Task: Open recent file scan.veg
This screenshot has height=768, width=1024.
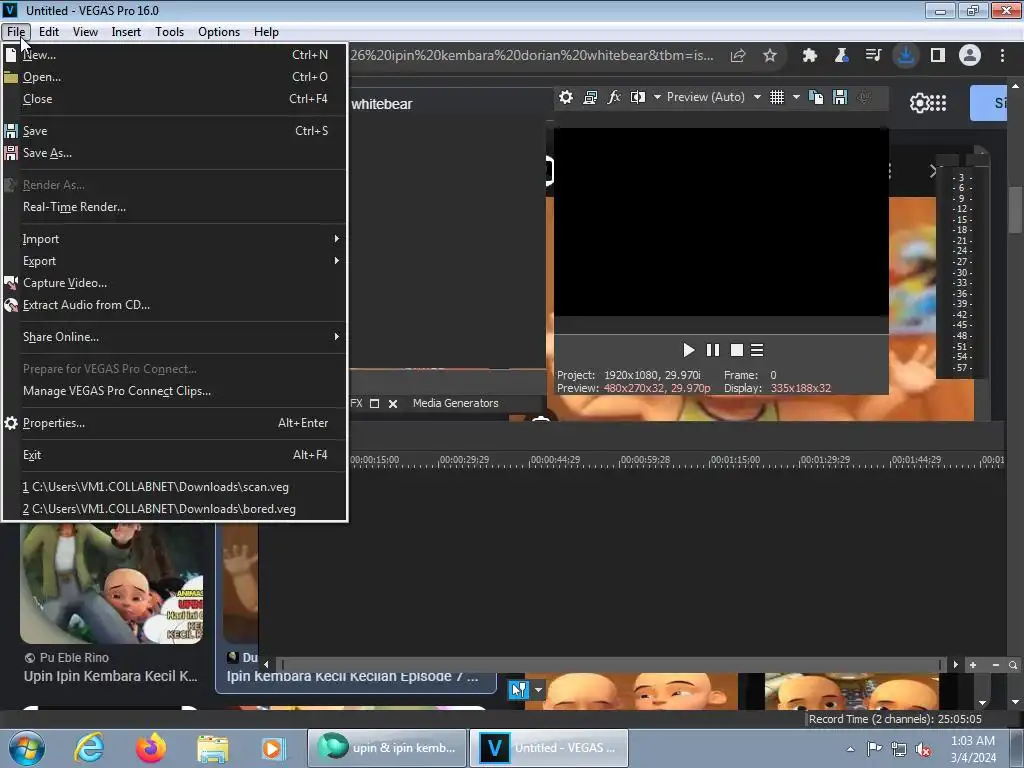Action: tap(174, 487)
